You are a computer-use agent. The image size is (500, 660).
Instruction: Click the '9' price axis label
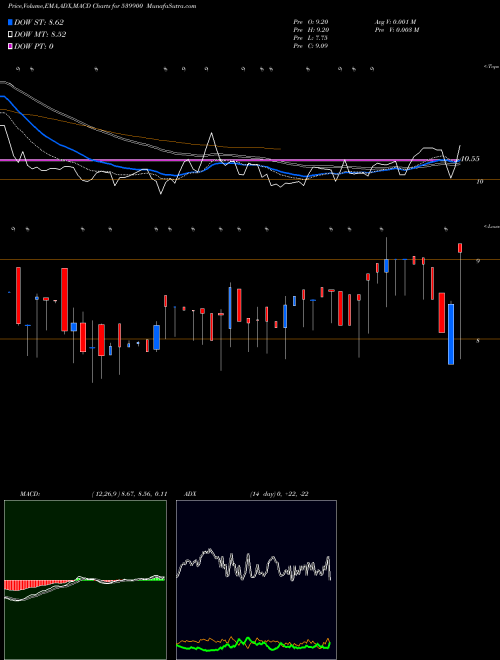tap(478, 261)
